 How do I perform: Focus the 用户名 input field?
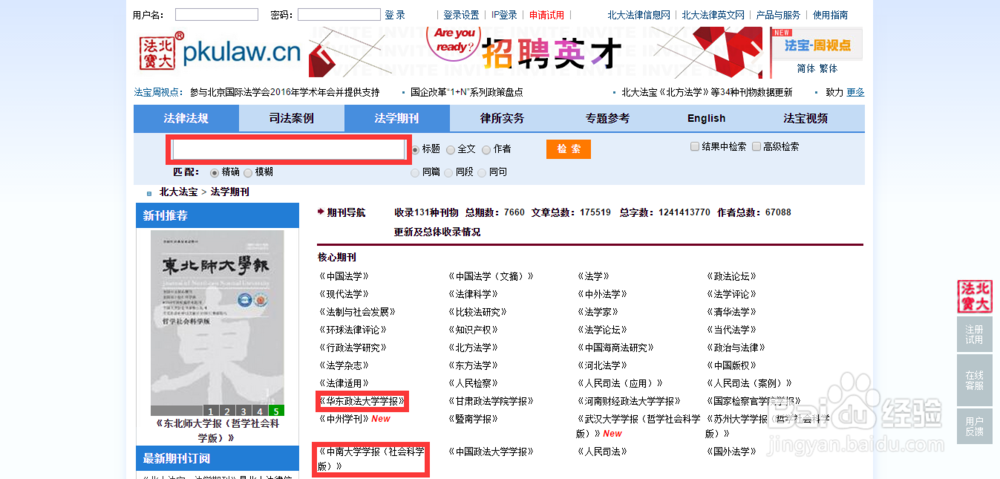tap(217, 15)
